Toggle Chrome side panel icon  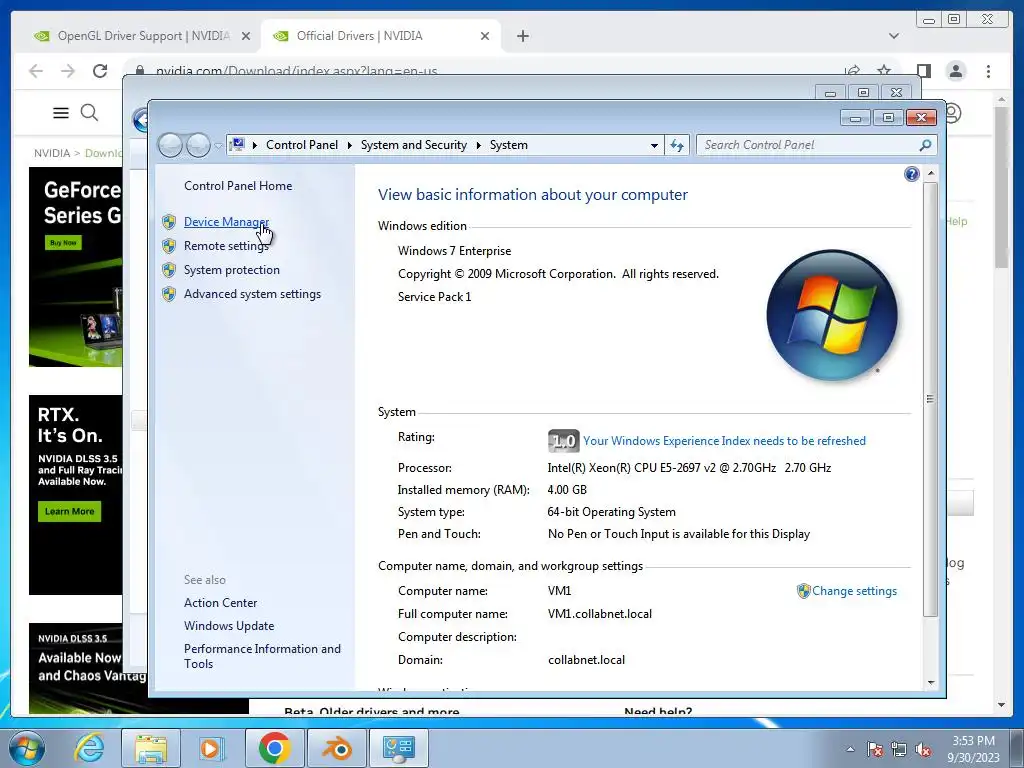pyautogui.click(x=923, y=71)
